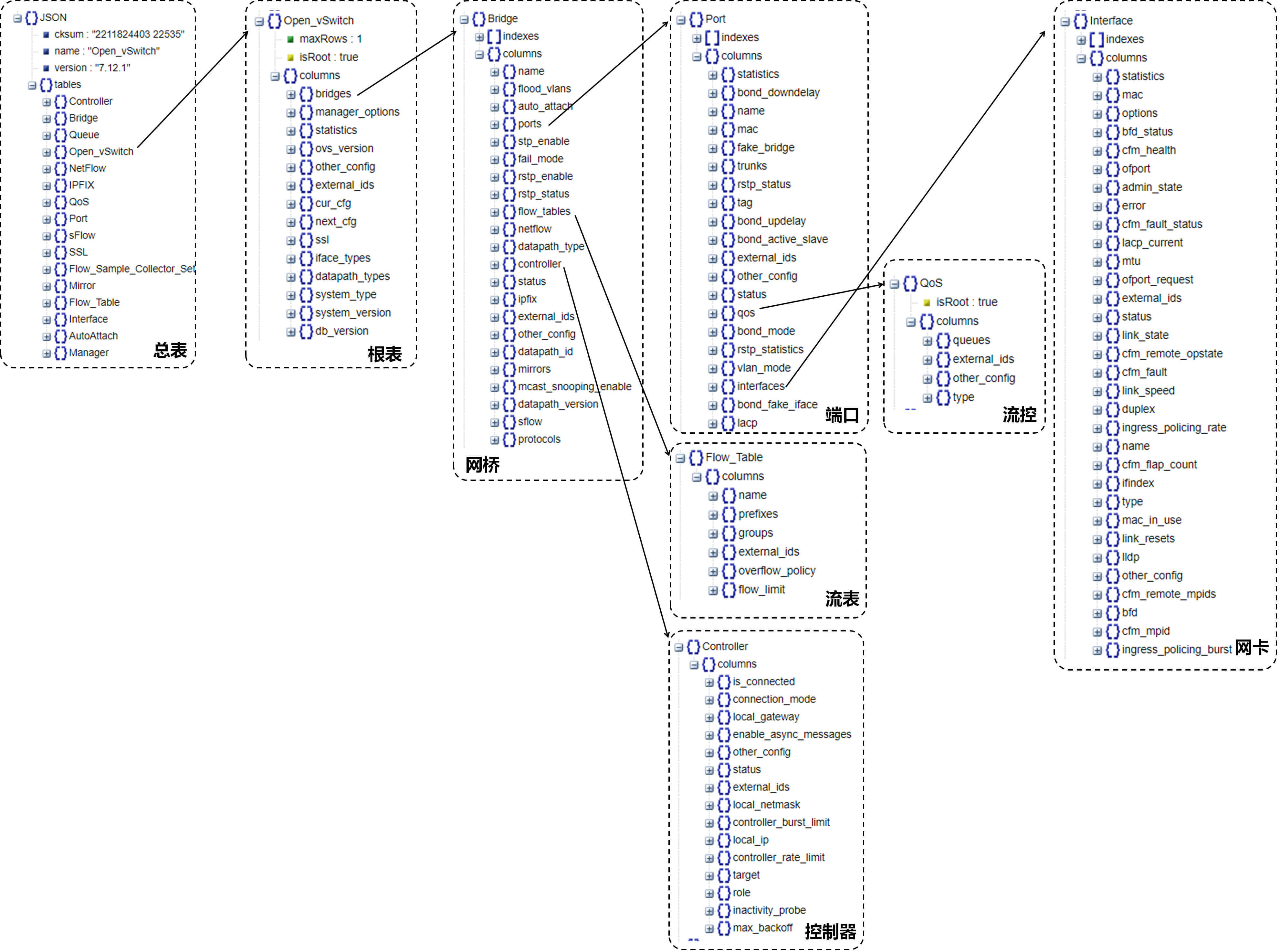Click the object brace icon beside Flow_Table root
The height and width of the screenshot is (952, 1280).
click(x=696, y=458)
